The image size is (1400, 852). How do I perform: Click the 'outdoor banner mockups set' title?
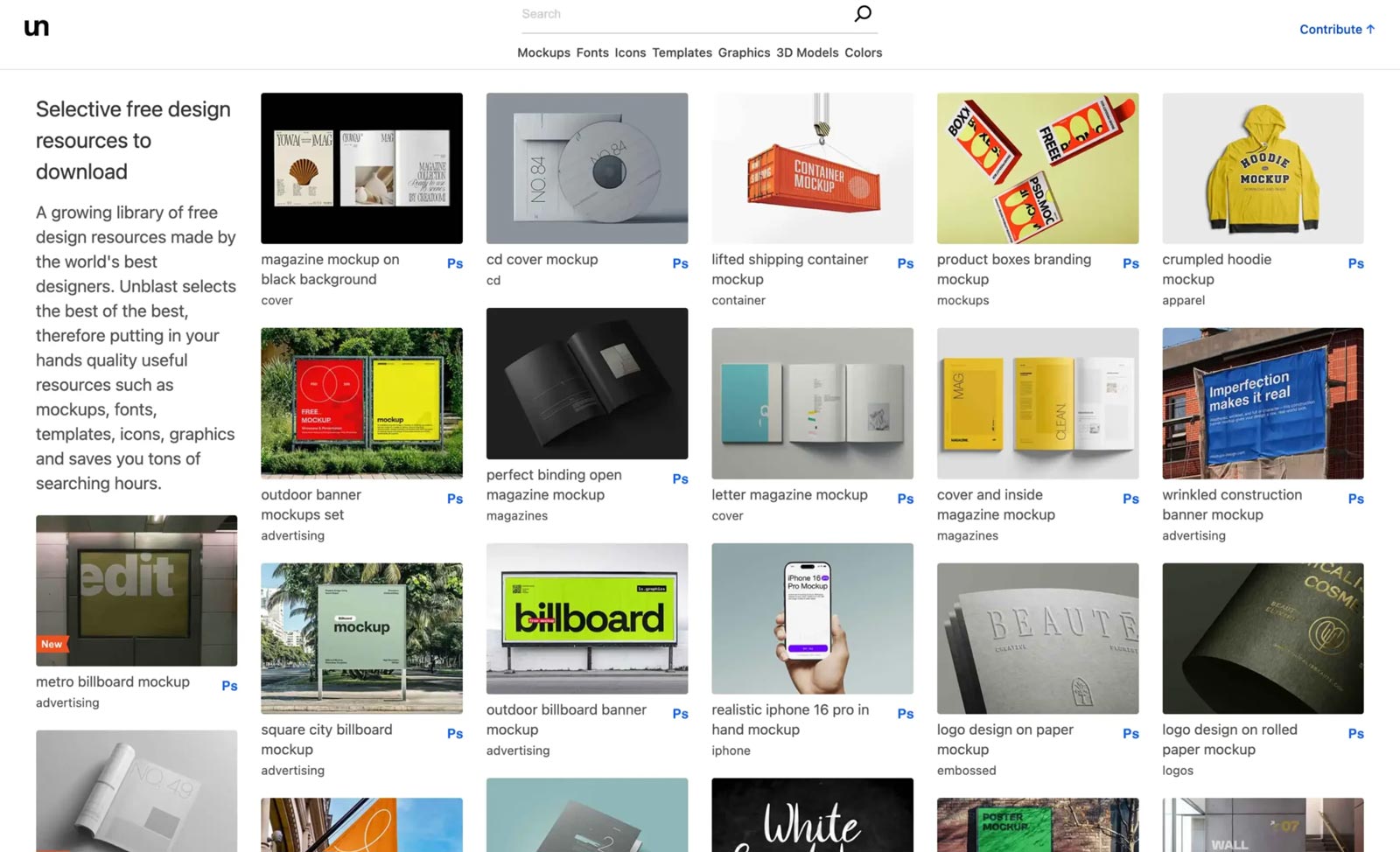pyautogui.click(x=311, y=505)
